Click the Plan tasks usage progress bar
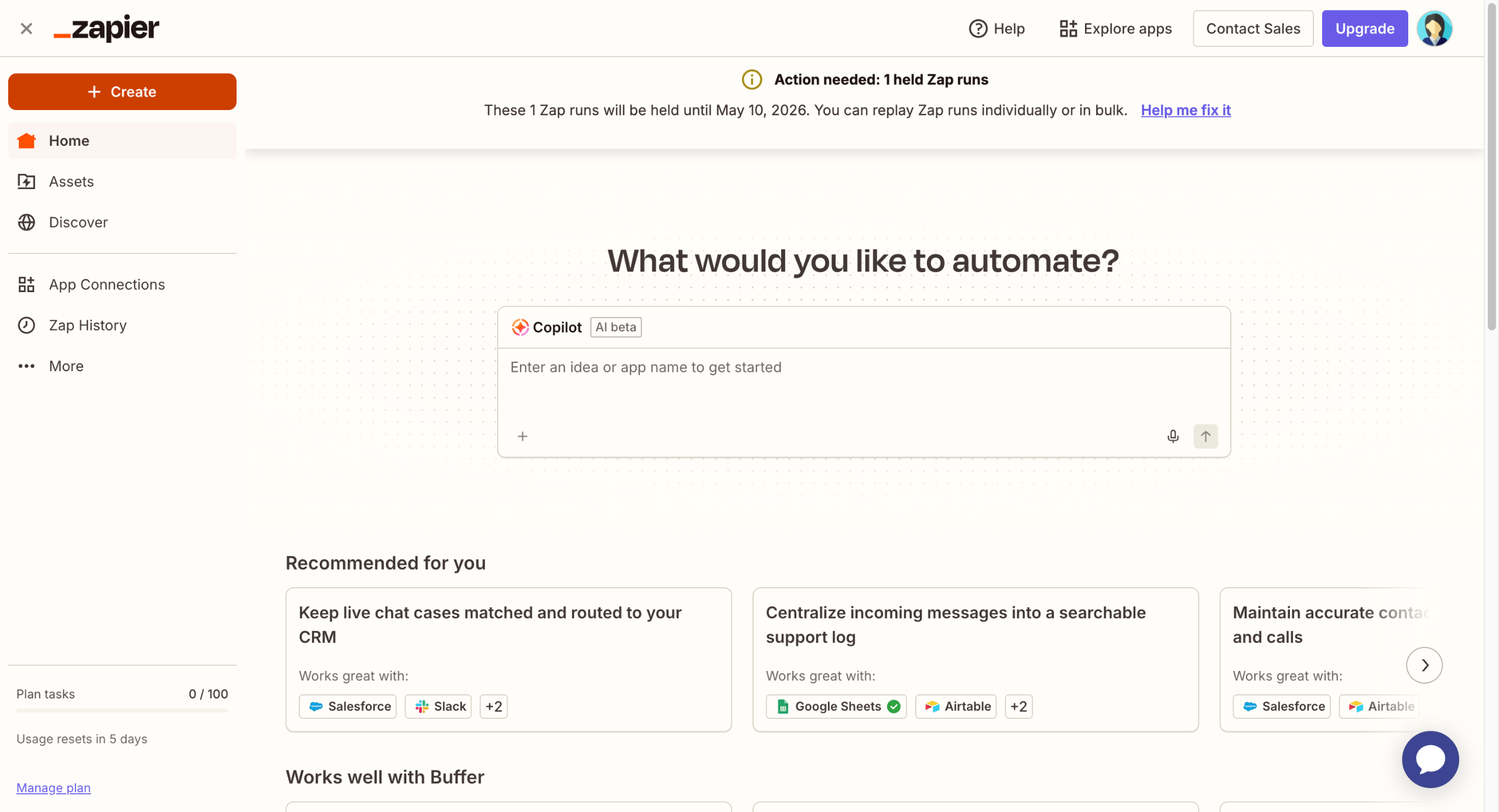 tap(122, 710)
